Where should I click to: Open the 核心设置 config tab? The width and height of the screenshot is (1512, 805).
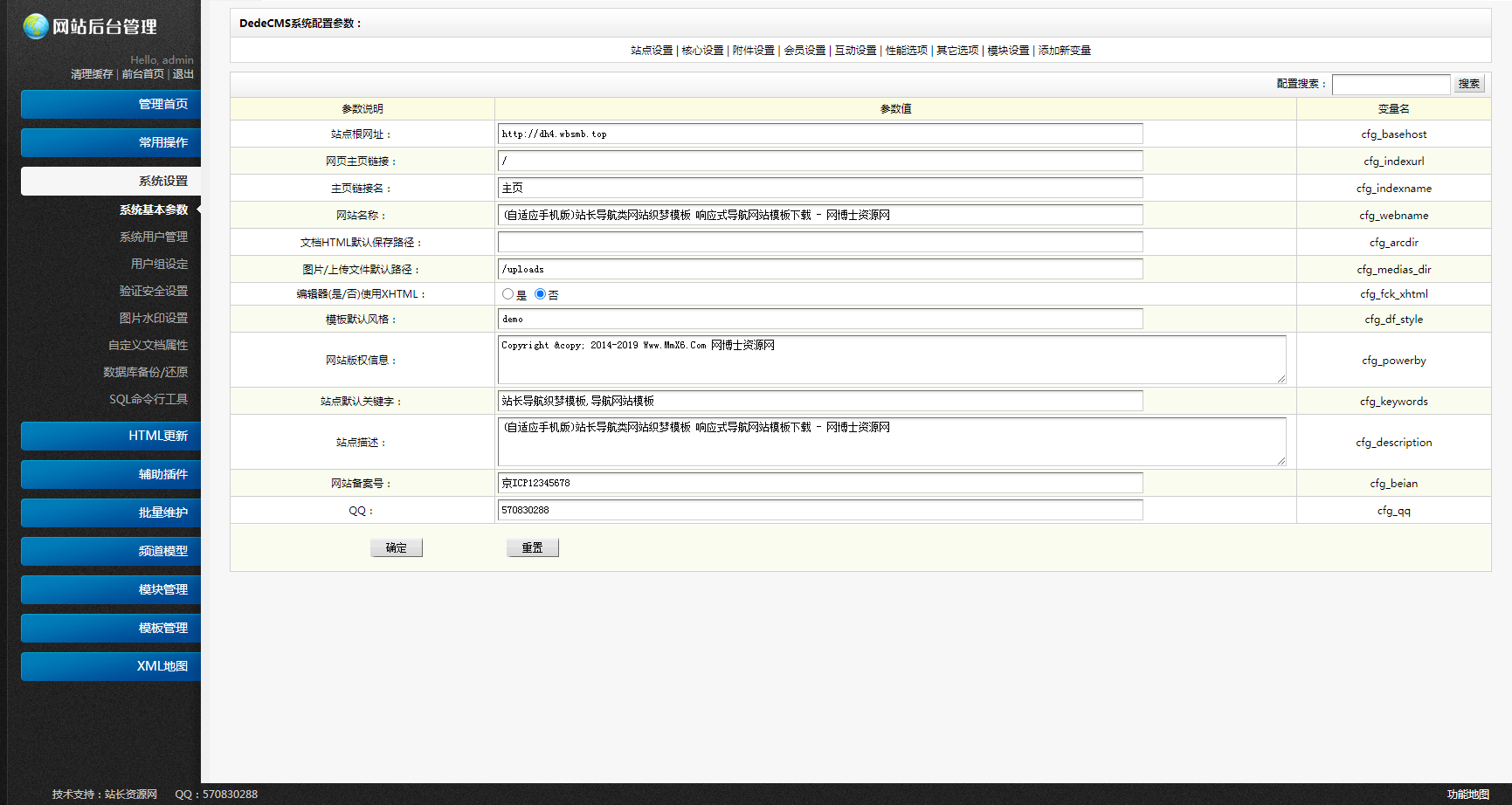(x=702, y=51)
